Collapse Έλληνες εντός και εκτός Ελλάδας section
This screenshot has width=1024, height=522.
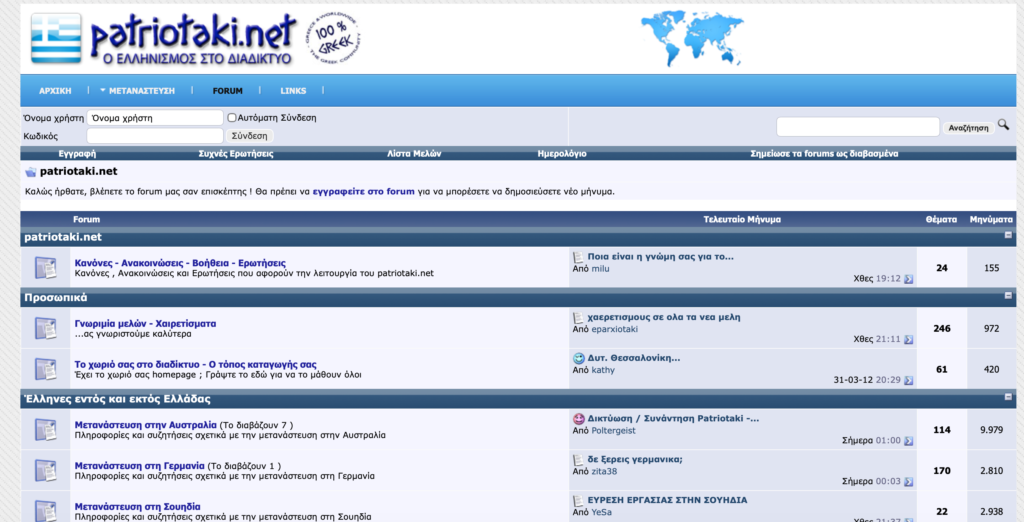pos(1008,398)
